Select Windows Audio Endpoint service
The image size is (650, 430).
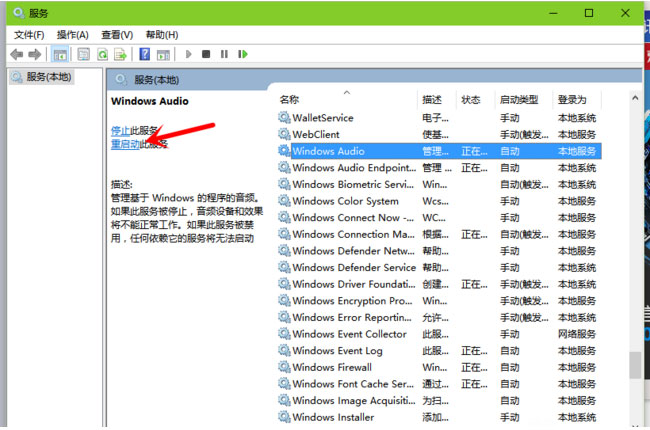pos(439,168)
